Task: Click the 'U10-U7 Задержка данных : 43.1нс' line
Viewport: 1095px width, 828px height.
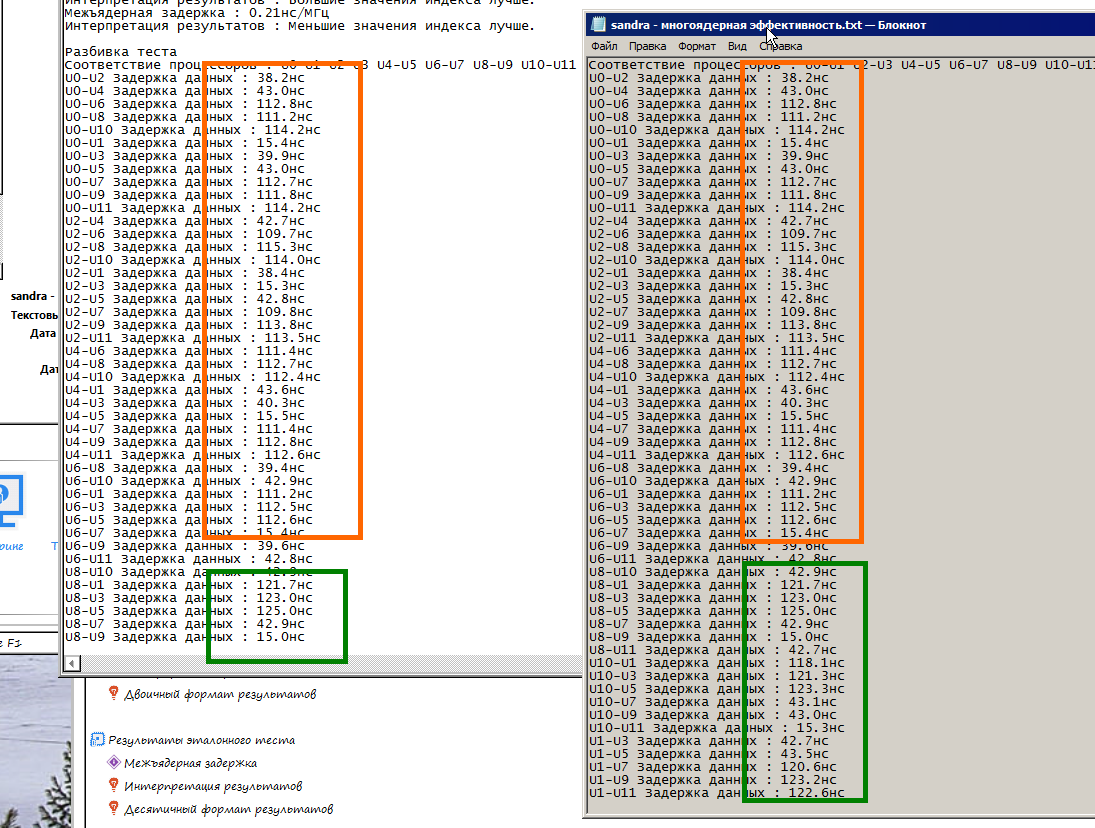Action: click(x=712, y=702)
